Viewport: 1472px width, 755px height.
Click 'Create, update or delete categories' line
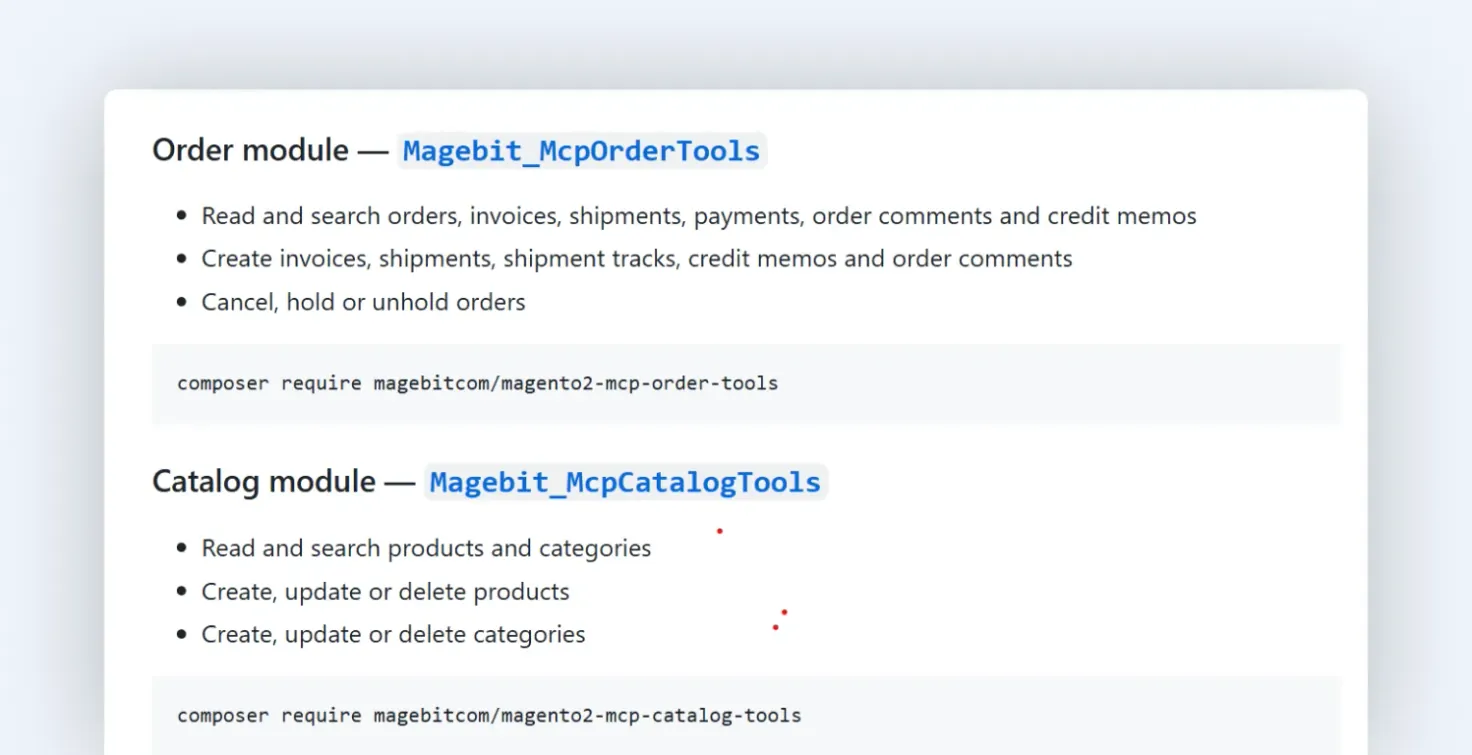pyautogui.click(x=393, y=635)
